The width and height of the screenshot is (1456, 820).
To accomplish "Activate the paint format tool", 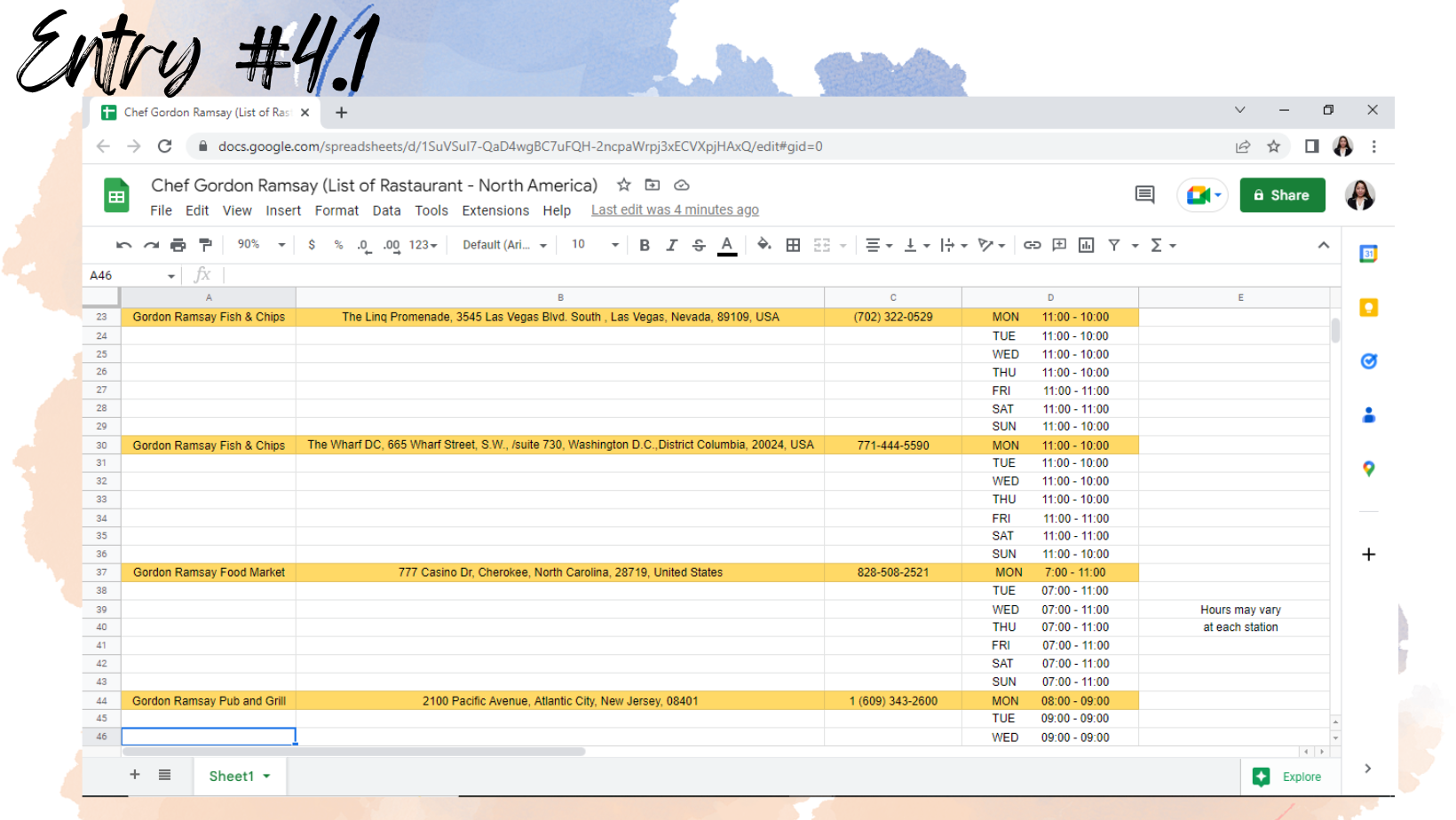I will pos(206,245).
